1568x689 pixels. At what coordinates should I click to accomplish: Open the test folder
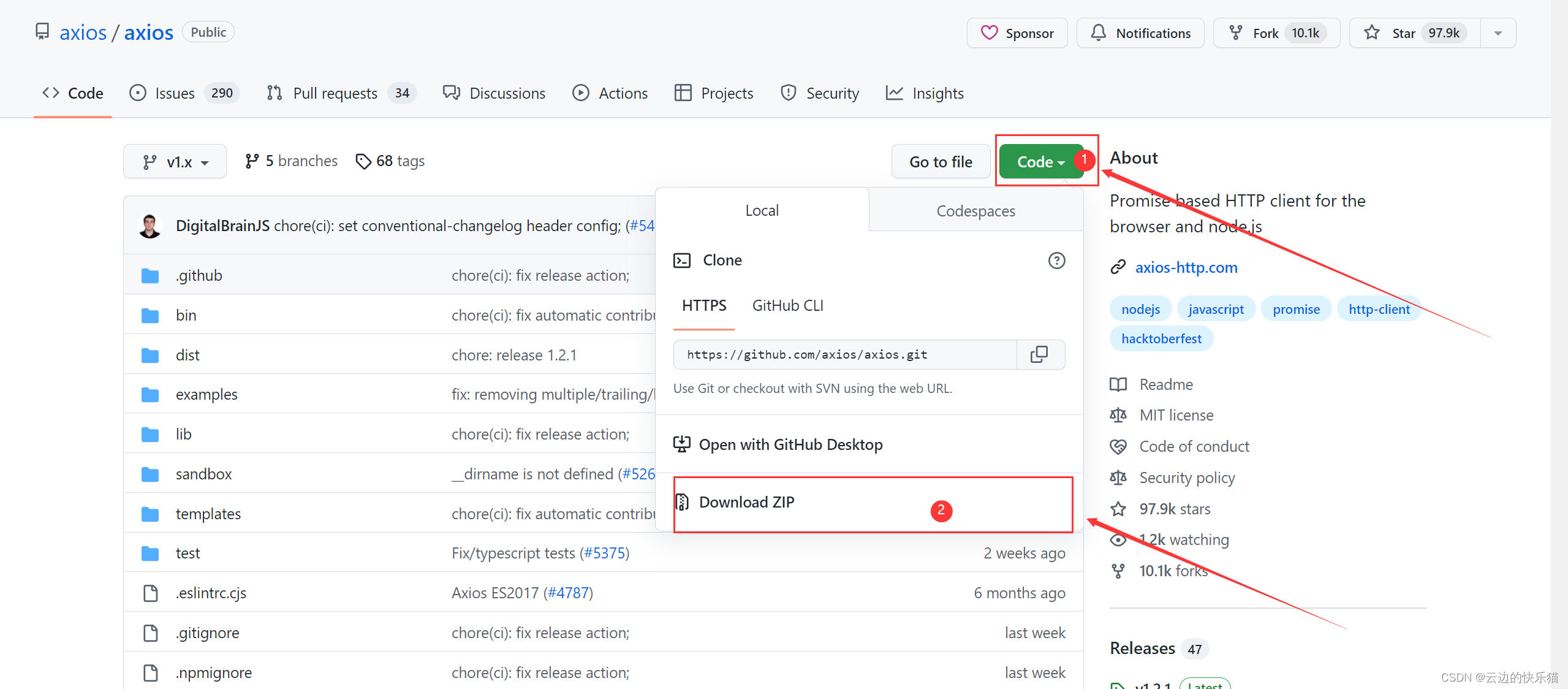pyautogui.click(x=188, y=553)
